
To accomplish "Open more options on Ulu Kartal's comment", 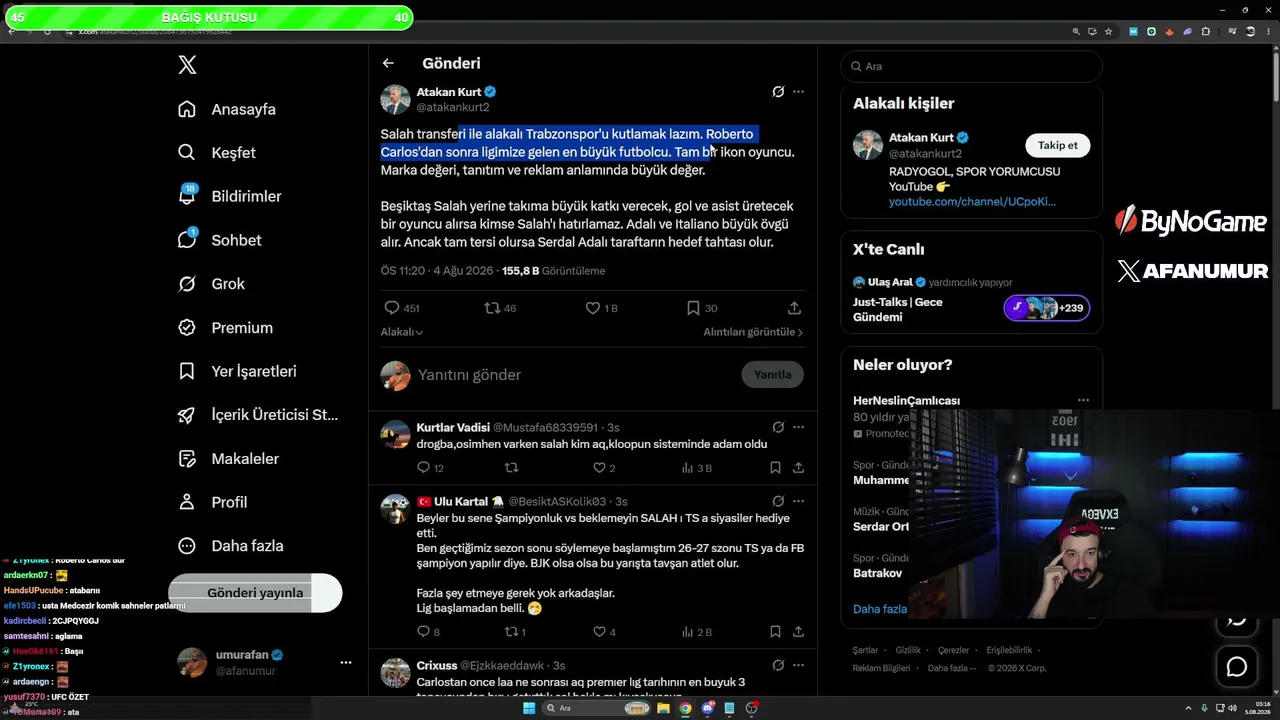I will tap(798, 501).
